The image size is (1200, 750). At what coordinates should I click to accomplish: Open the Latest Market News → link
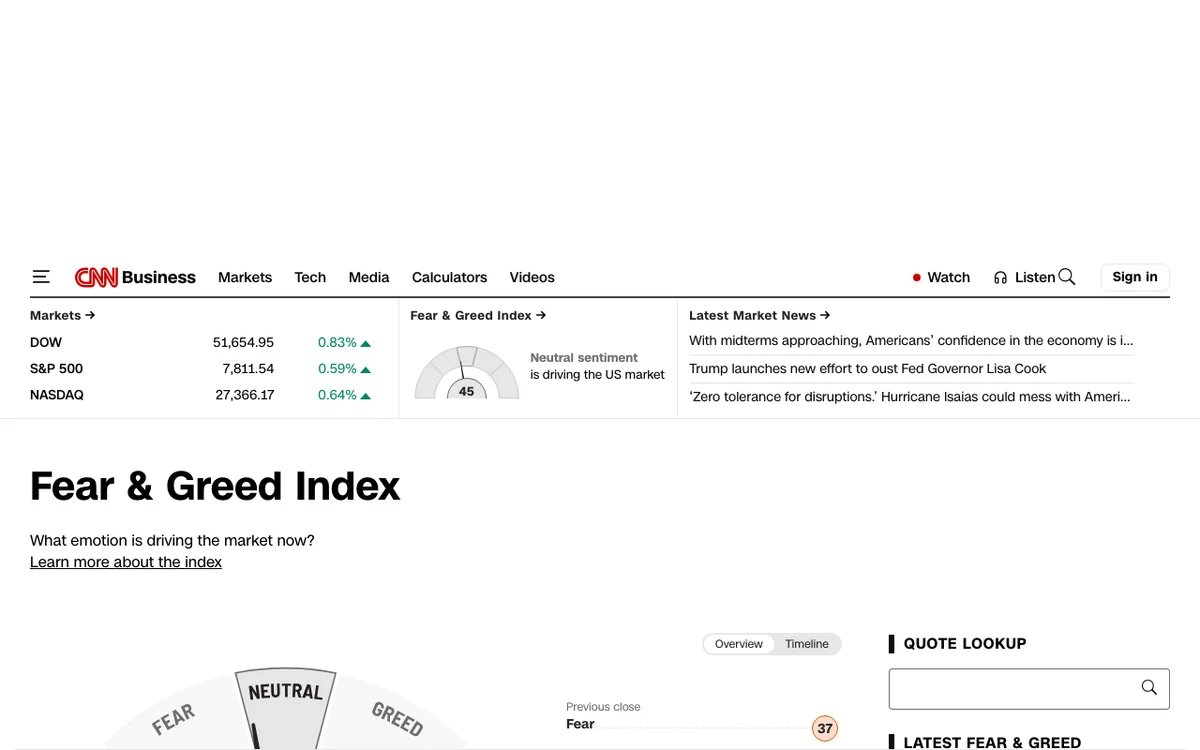point(760,315)
